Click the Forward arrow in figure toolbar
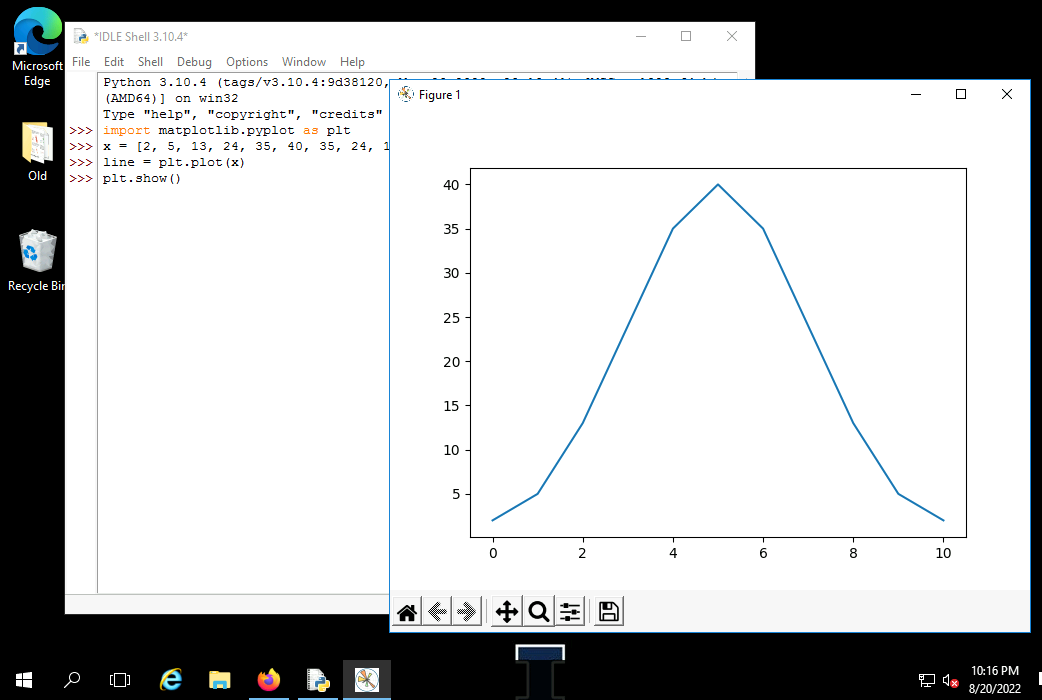 [467, 612]
